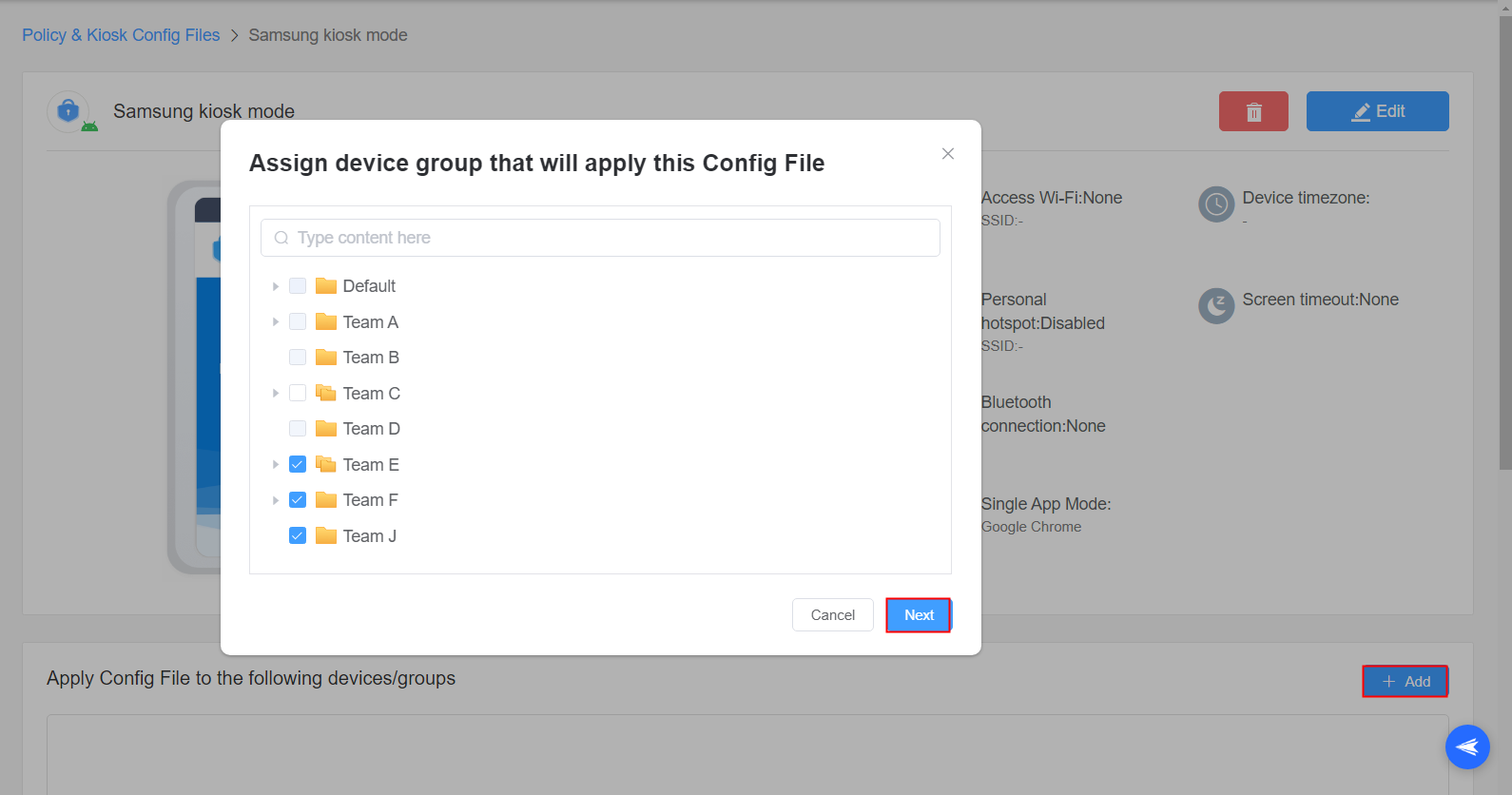Click the search magnifier icon in the dialog
Image resolution: width=1512 pixels, height=795 pixels.
(281, 237)
